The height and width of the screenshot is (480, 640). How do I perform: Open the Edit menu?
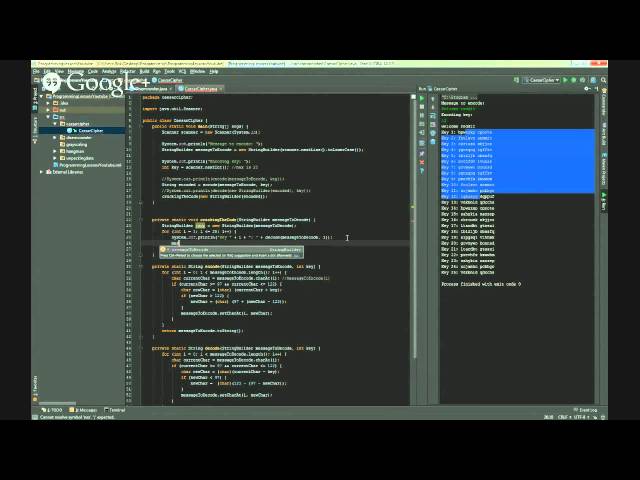(x=47, y=71)
